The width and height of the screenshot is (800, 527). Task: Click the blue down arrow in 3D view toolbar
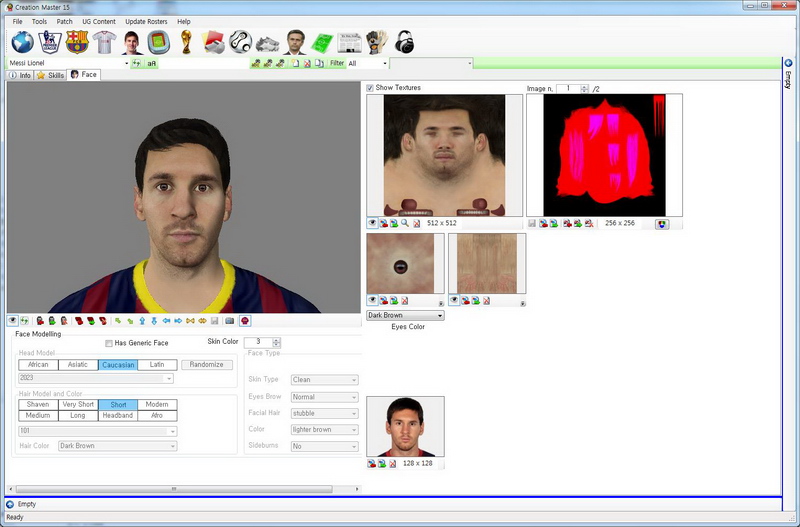click(154, 321)
